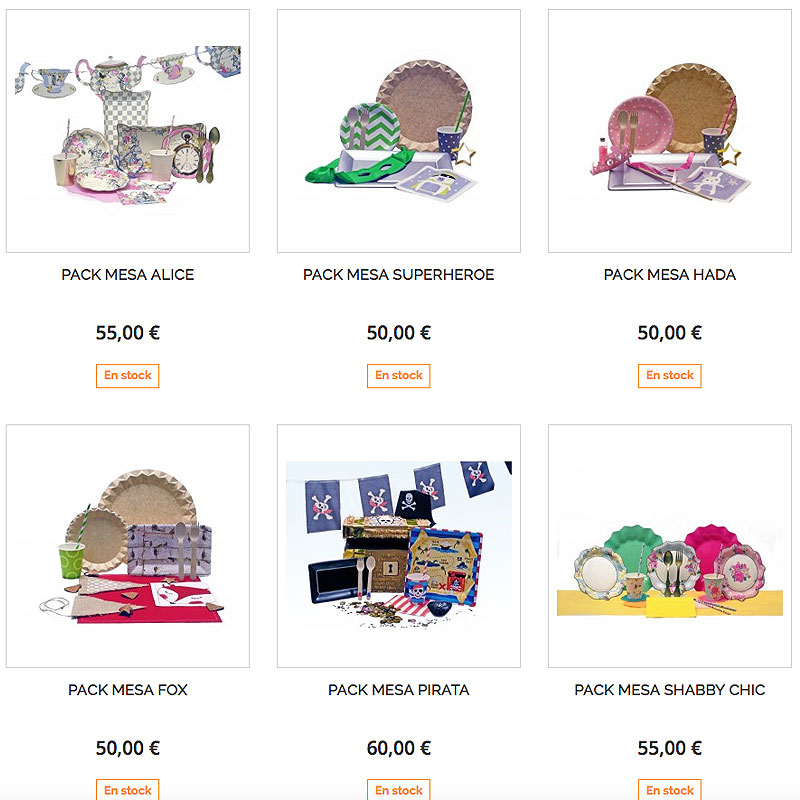800x800 pixels.
Task: Click En stock badge under Pack Mesa Superheroe
Action: click(398, 376)
